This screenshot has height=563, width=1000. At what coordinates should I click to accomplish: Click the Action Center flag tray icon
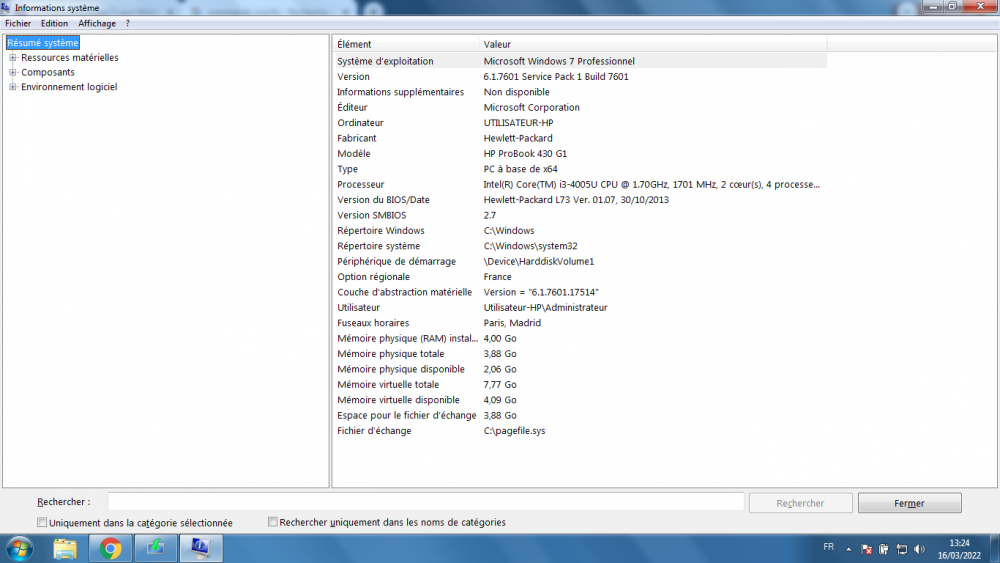tap(866, 549)
